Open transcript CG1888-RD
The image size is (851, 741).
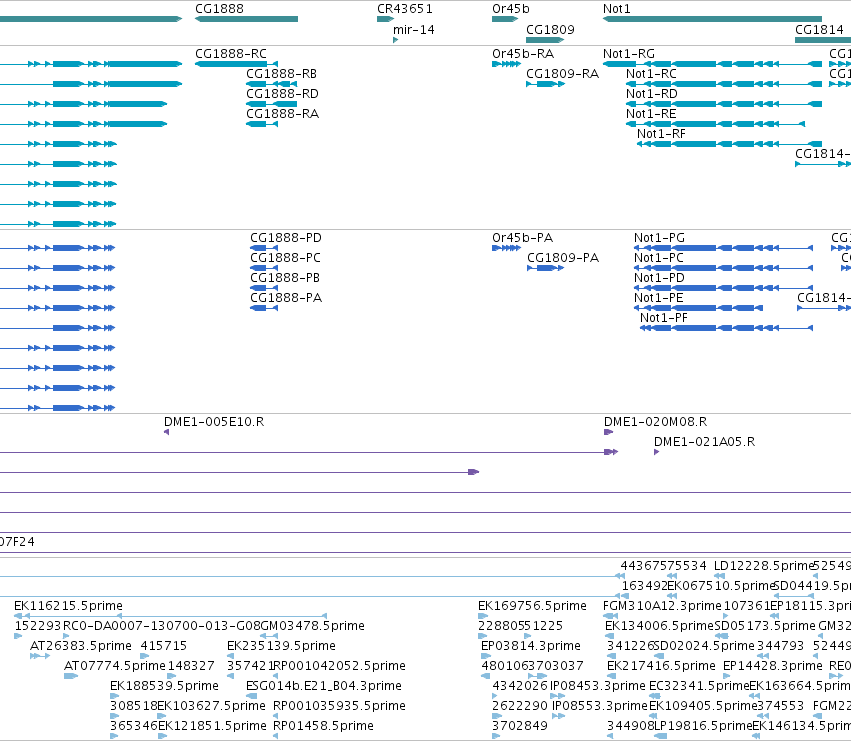point(282,94)
